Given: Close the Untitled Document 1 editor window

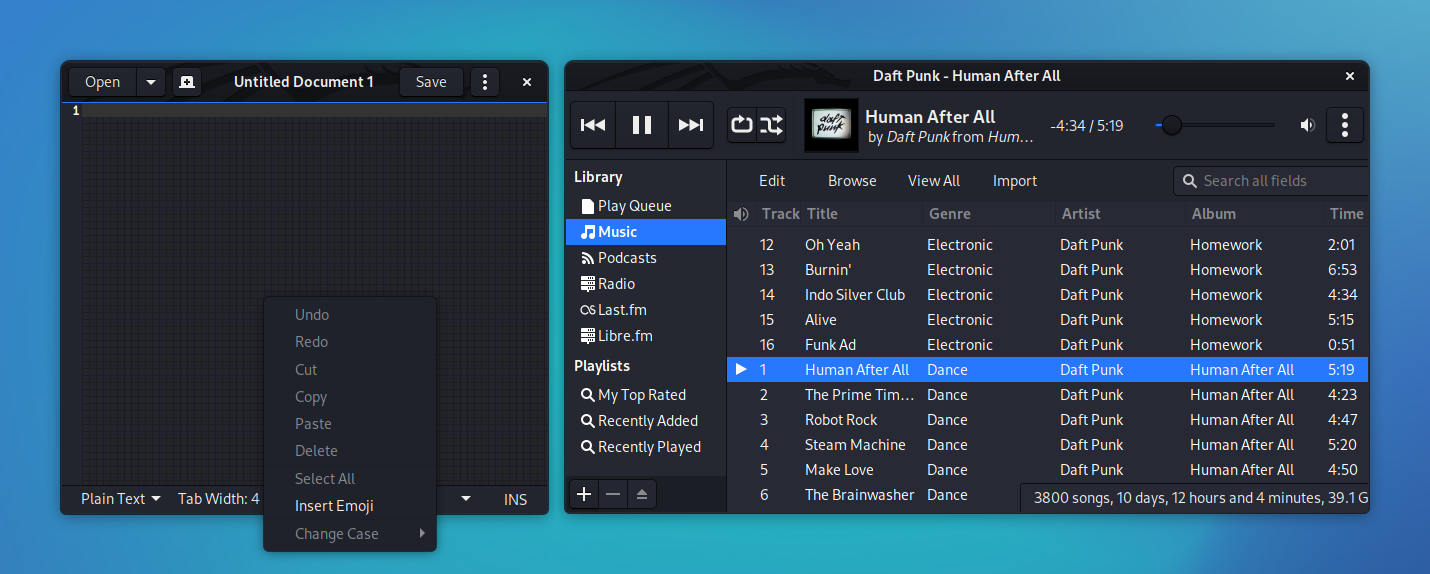Looking at the screenshot, I should [527, 82].
